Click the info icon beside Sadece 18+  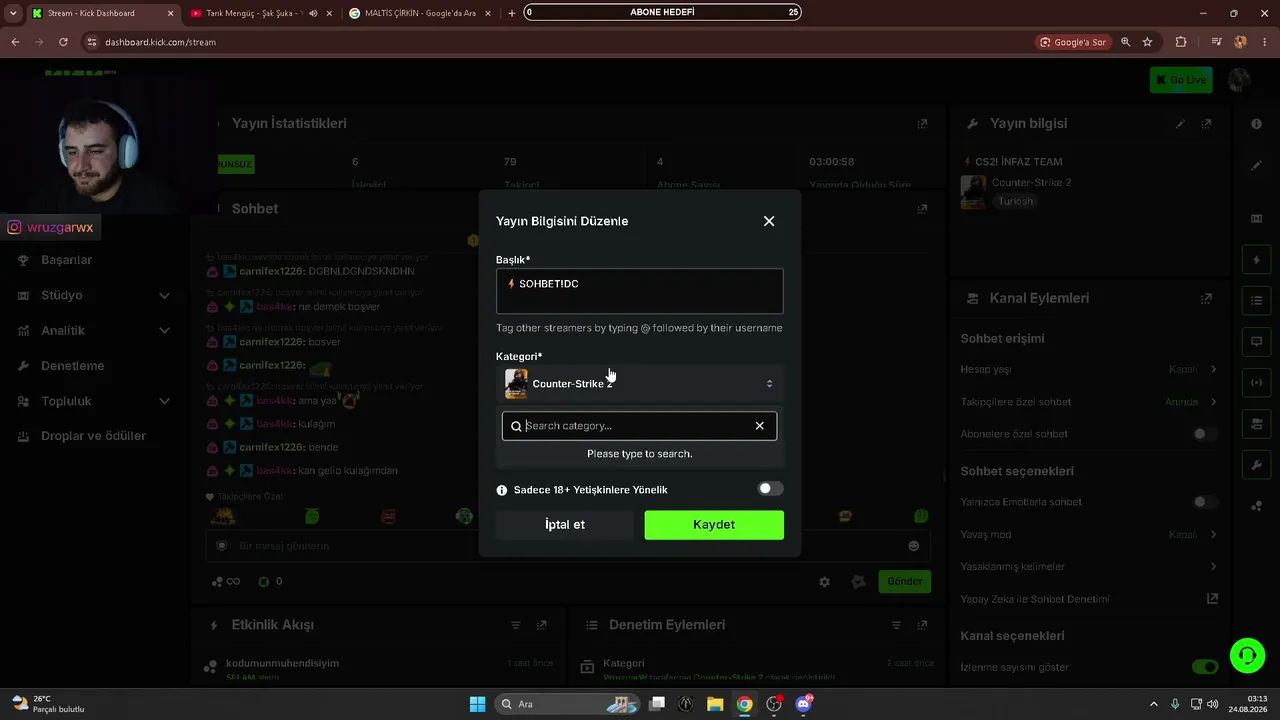502,490
